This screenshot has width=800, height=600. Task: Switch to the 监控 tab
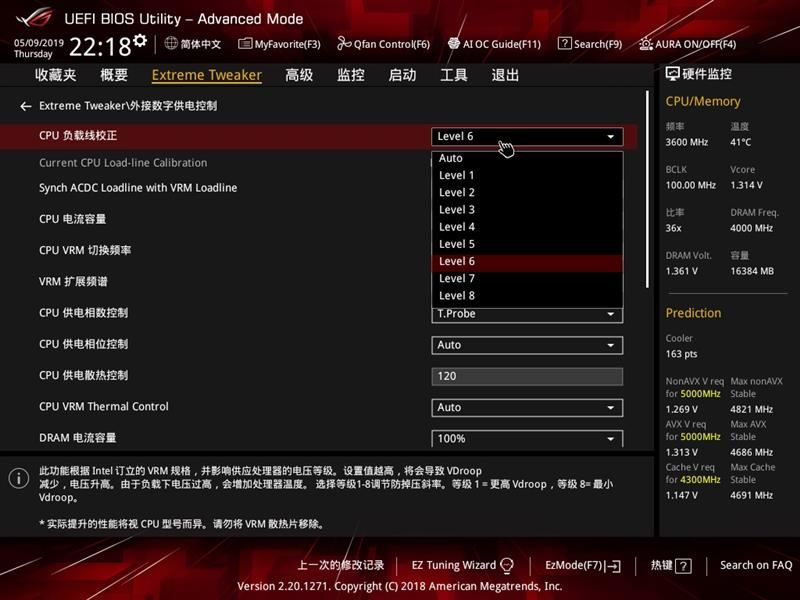pos(351,75)
